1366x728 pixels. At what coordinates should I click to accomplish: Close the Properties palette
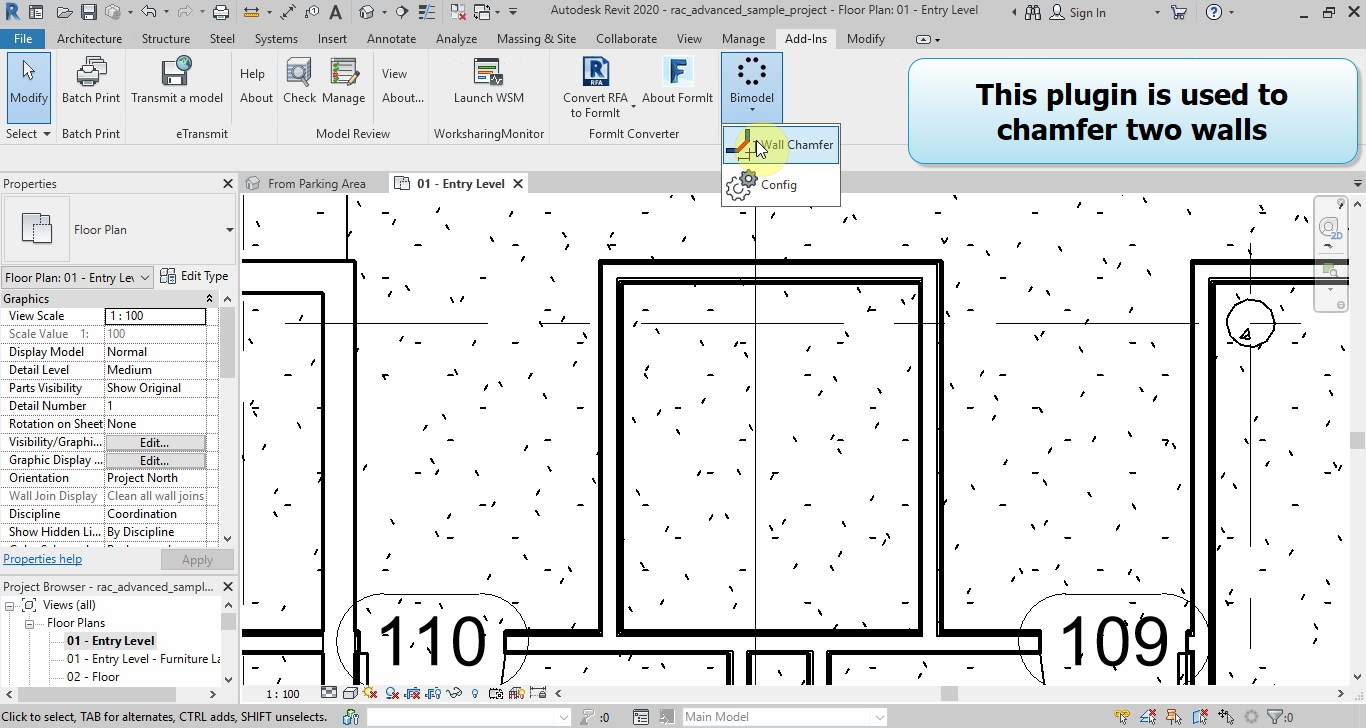point(227,184)
